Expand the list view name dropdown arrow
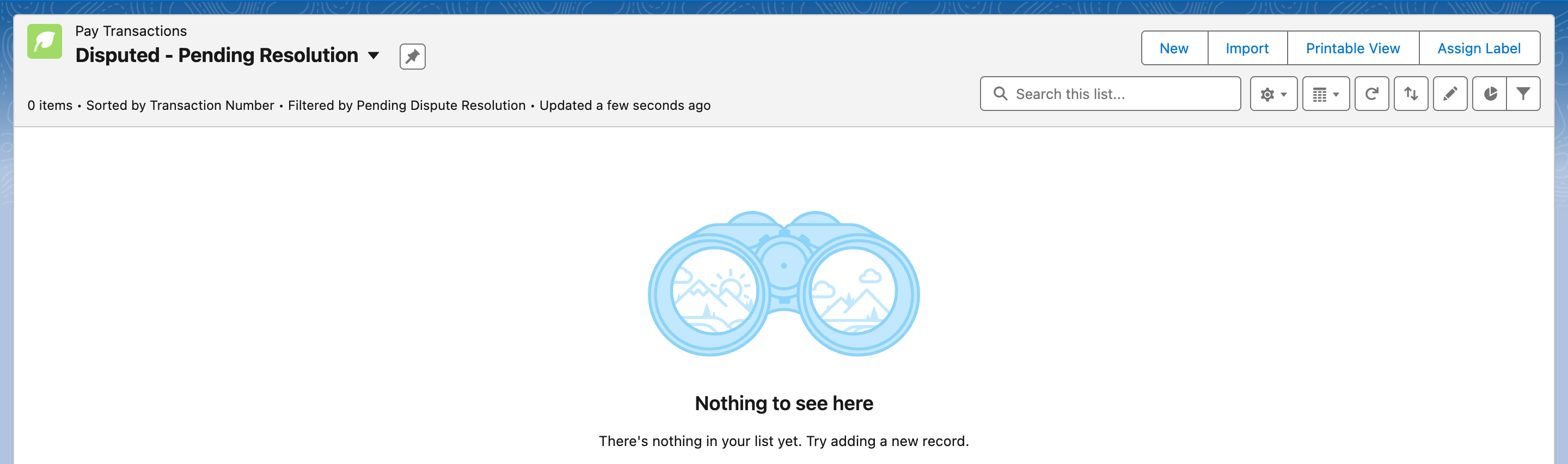The height and width of the screenshot is (464, 1568). click(x=373, y=55)
